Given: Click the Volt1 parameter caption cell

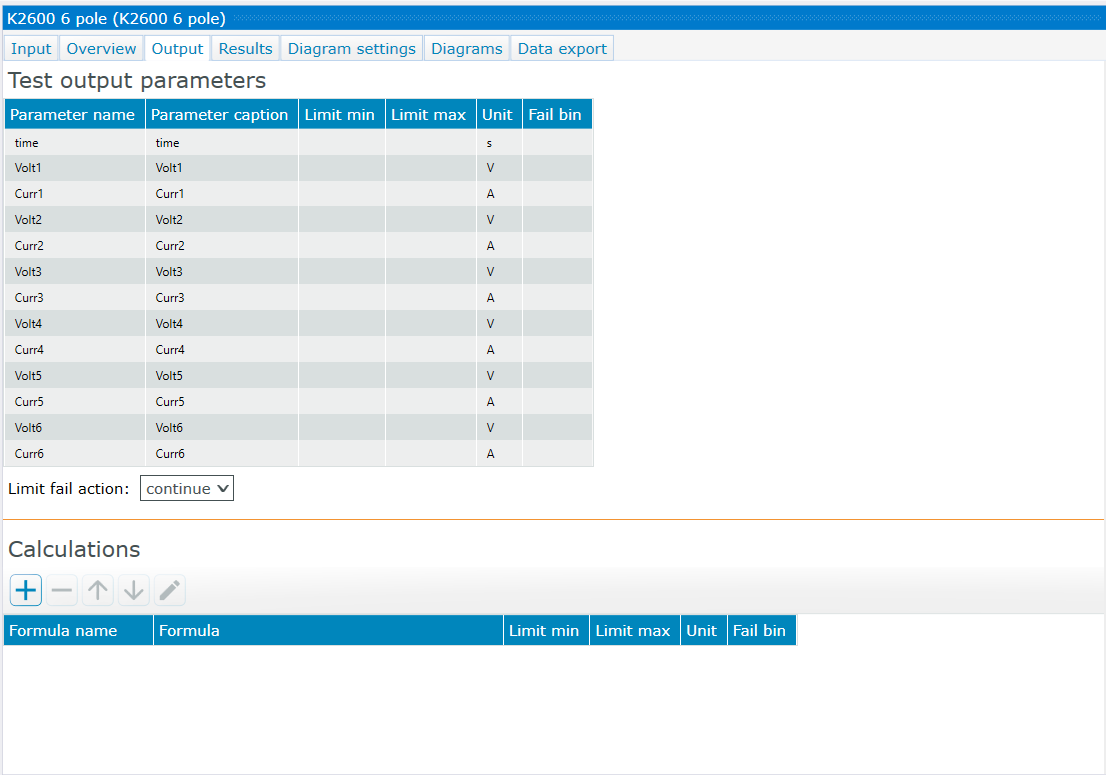Looking at the screenshot, I should tap(222, 168).
